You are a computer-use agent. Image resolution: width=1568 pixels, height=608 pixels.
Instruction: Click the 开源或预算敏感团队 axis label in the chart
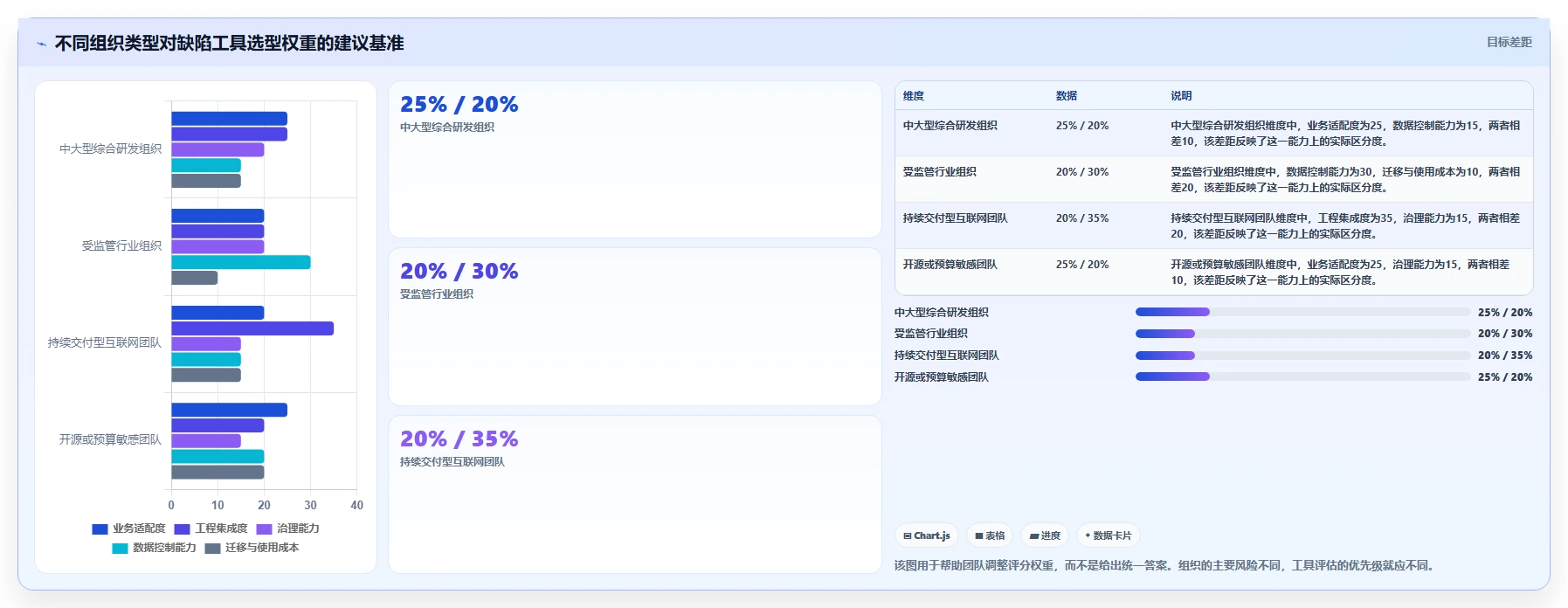[x=110, y=439]
